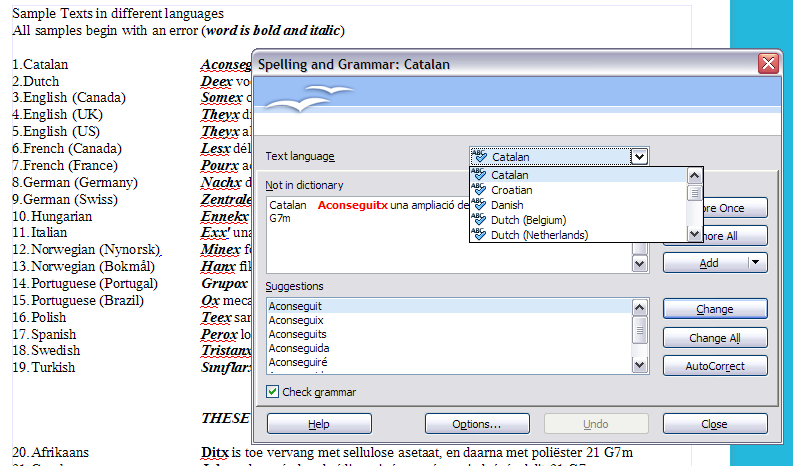Toggle the Check grammar checkbox

pyautogui.click(x=273, y=392)
